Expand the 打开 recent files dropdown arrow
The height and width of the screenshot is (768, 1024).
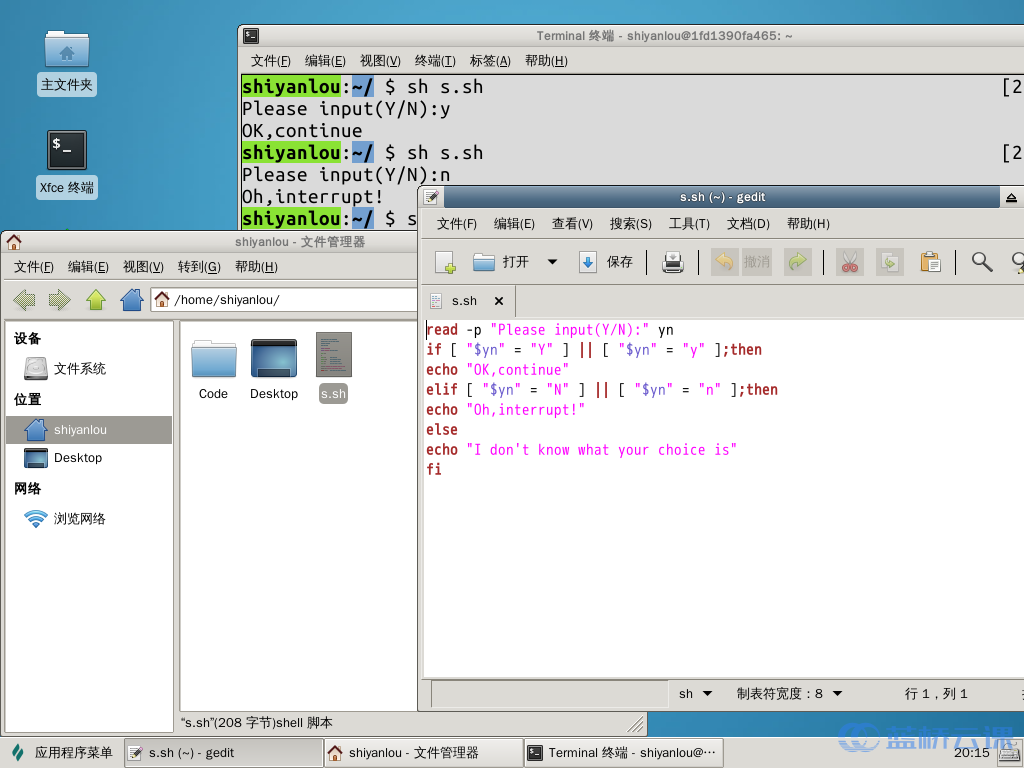point(552,263)
